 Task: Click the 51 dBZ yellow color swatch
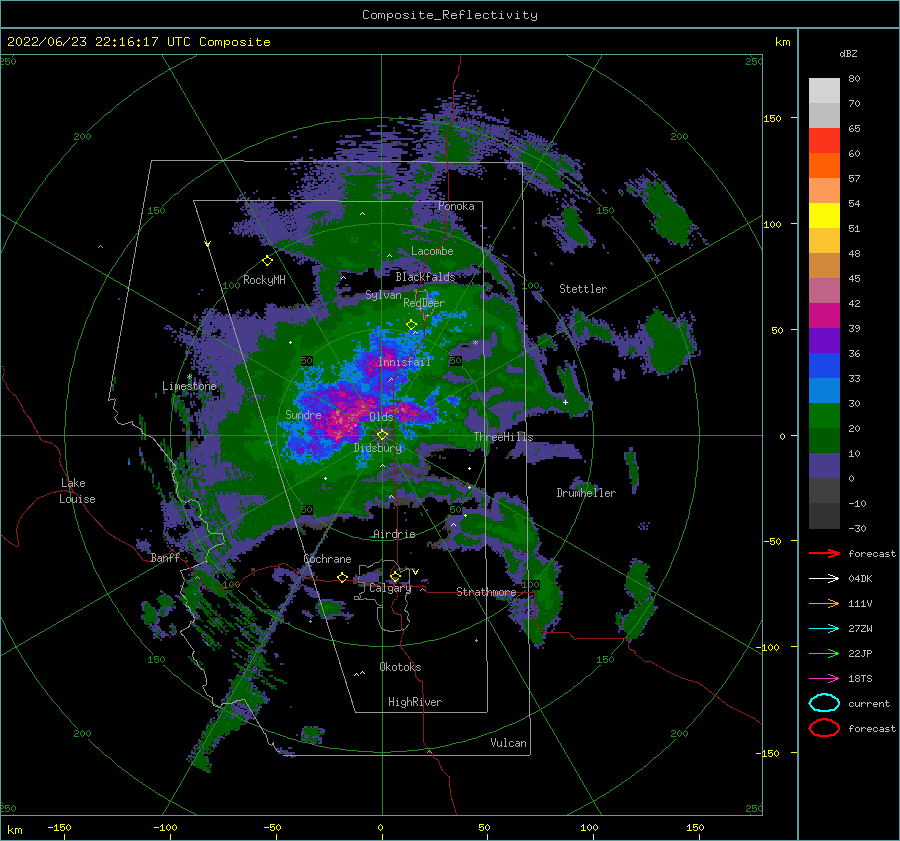(x=824, y=215)
